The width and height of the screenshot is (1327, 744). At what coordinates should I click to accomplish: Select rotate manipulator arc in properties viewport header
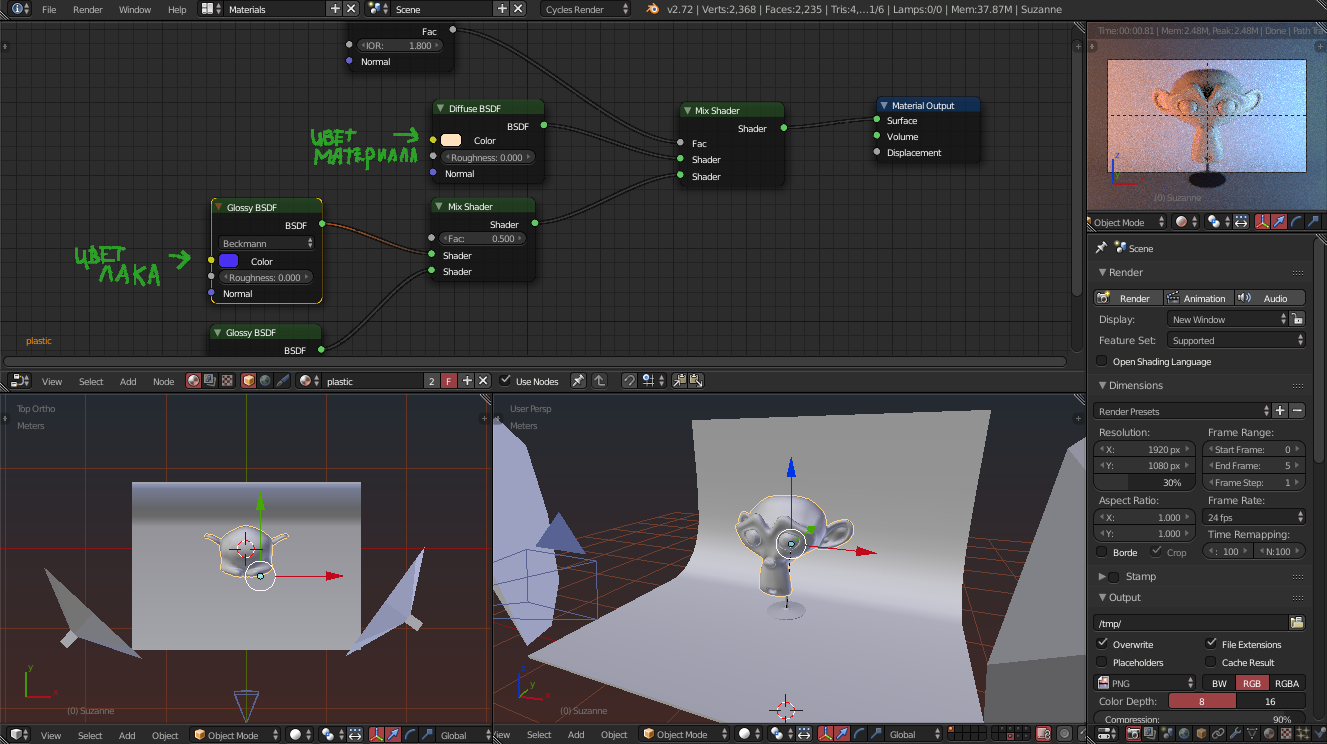(1295, 222)
